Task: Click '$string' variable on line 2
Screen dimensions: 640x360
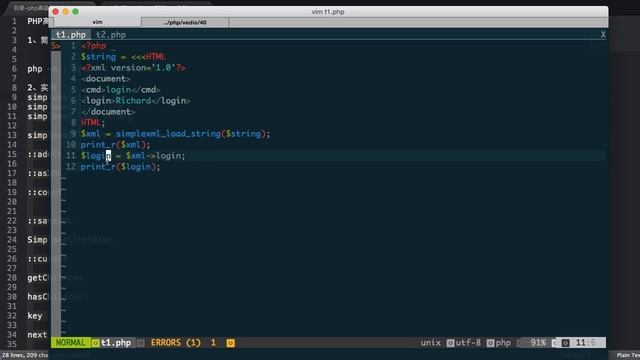Action: pos(98,57)
